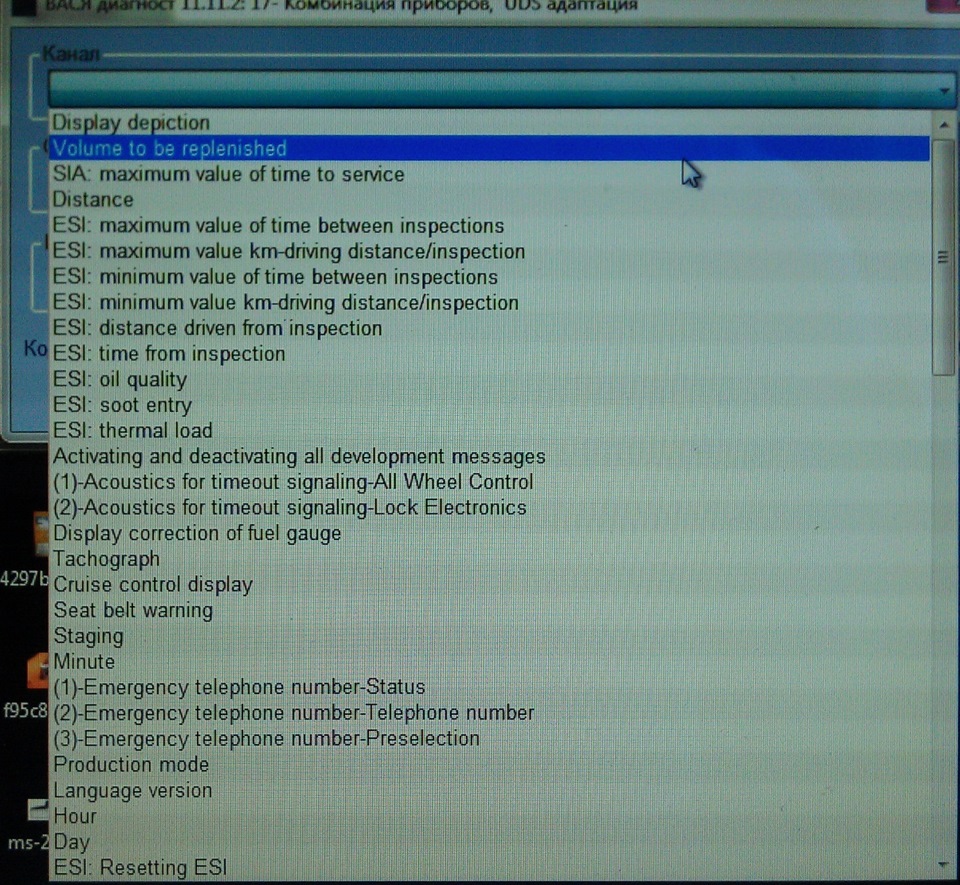The width and height of the screenshot is (960, 885).
Task: Pick 'Production mode' entry
Action: point(490,765)
